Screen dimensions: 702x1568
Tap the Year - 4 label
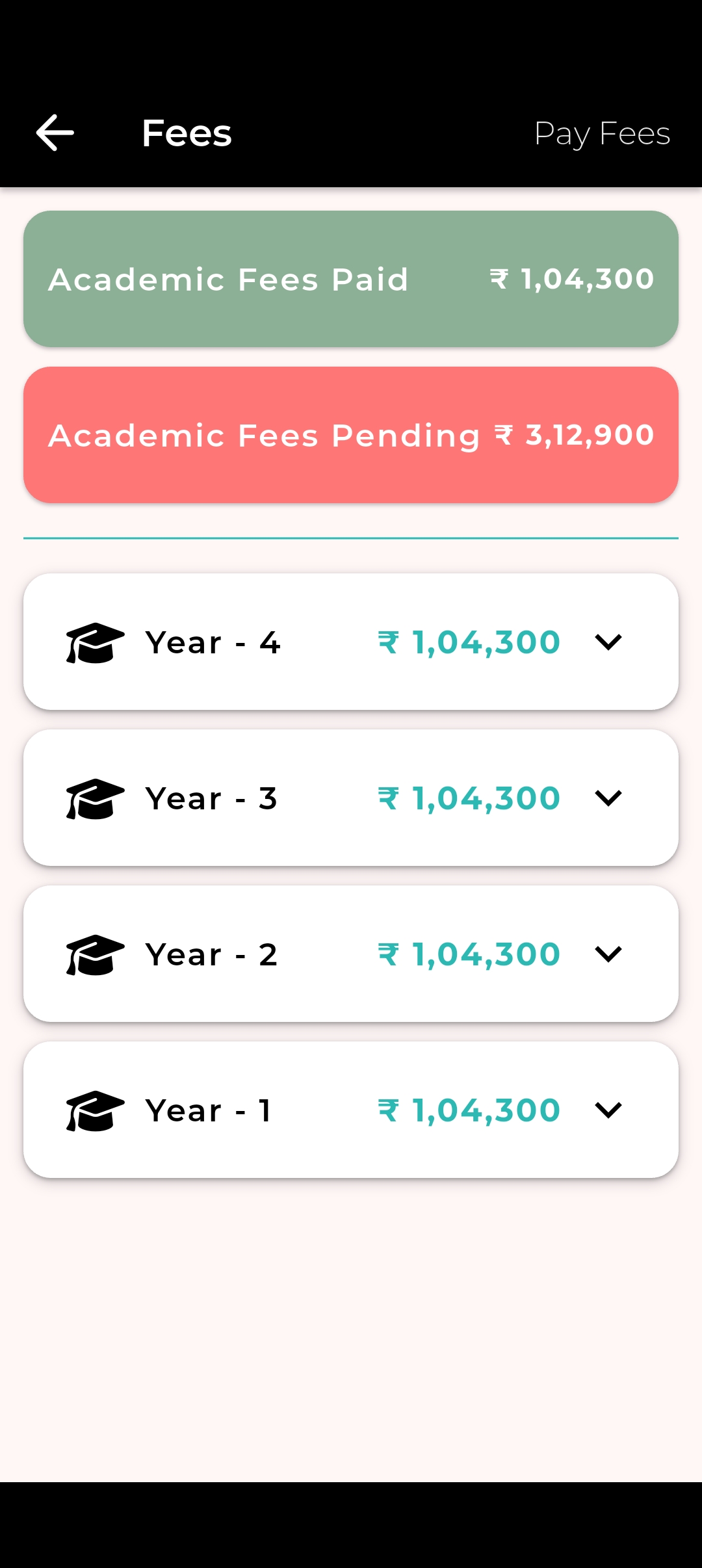tap(213, 642)
